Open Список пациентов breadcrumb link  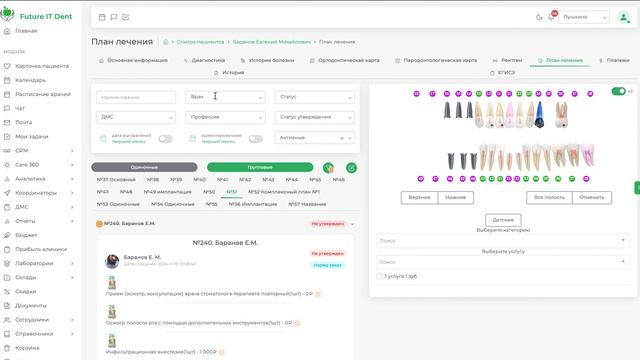pos(200,42)
